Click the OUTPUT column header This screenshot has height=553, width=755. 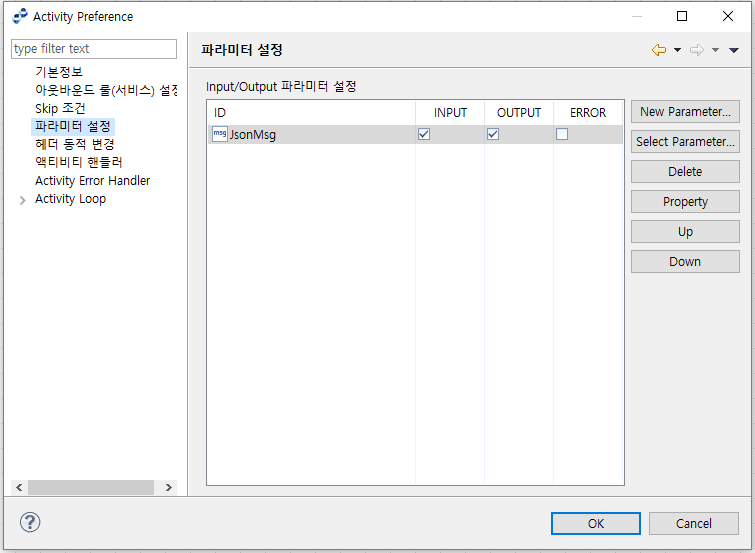pyautogui.click(x=519, y=113)
